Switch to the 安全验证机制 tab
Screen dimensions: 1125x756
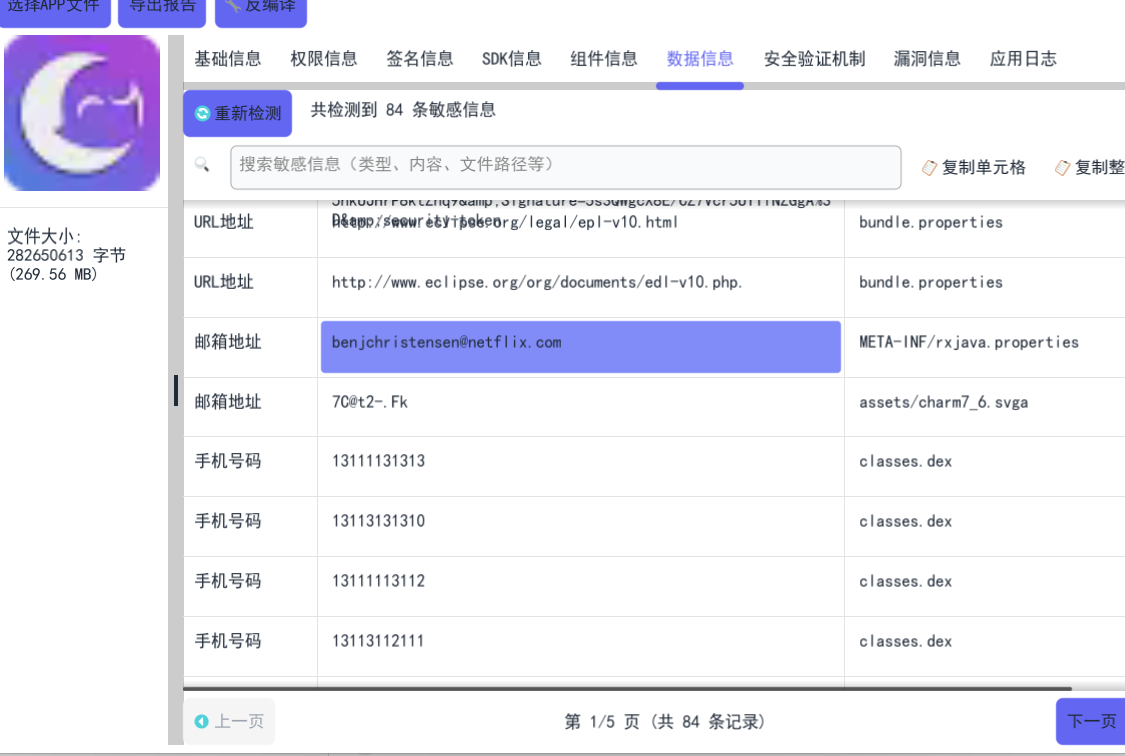coord(812,59)
